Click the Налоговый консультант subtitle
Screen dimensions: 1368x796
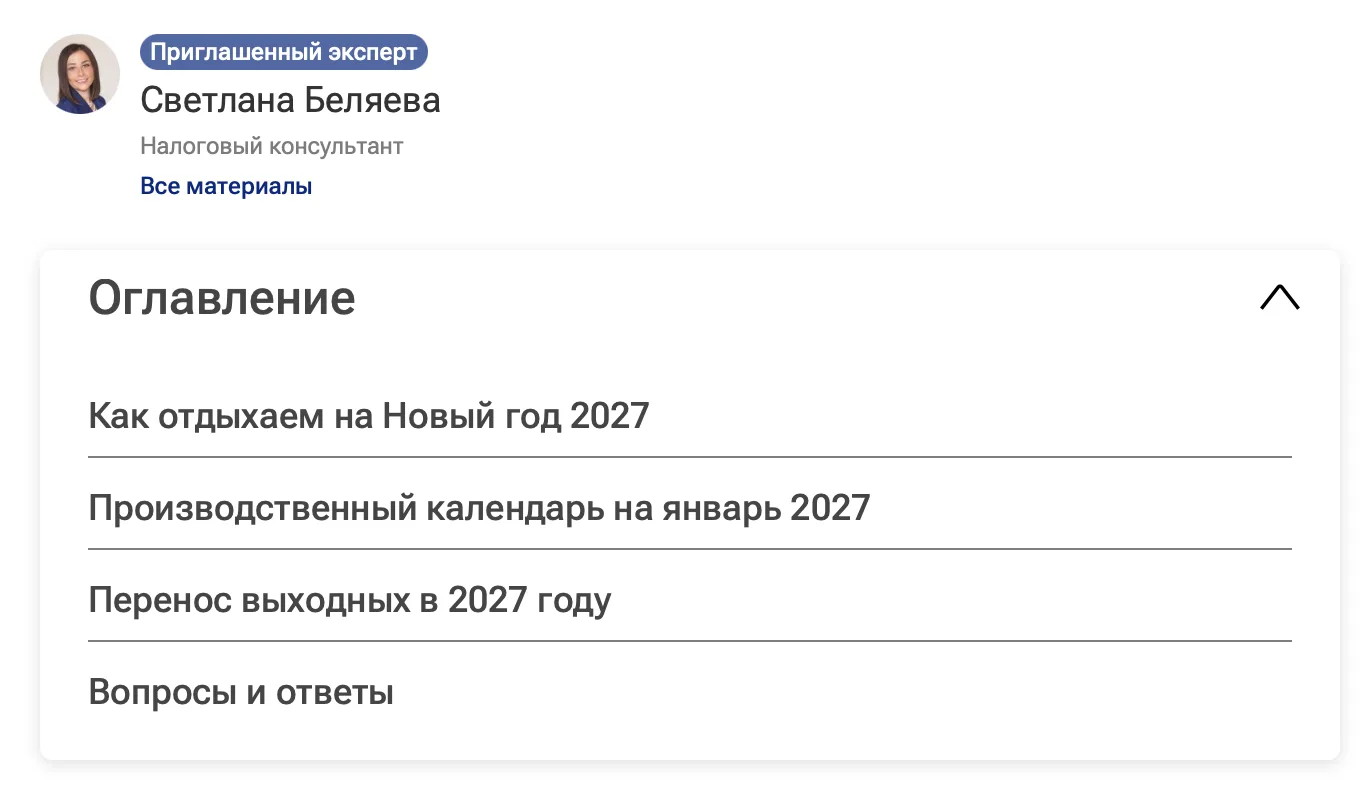point(271,146)
